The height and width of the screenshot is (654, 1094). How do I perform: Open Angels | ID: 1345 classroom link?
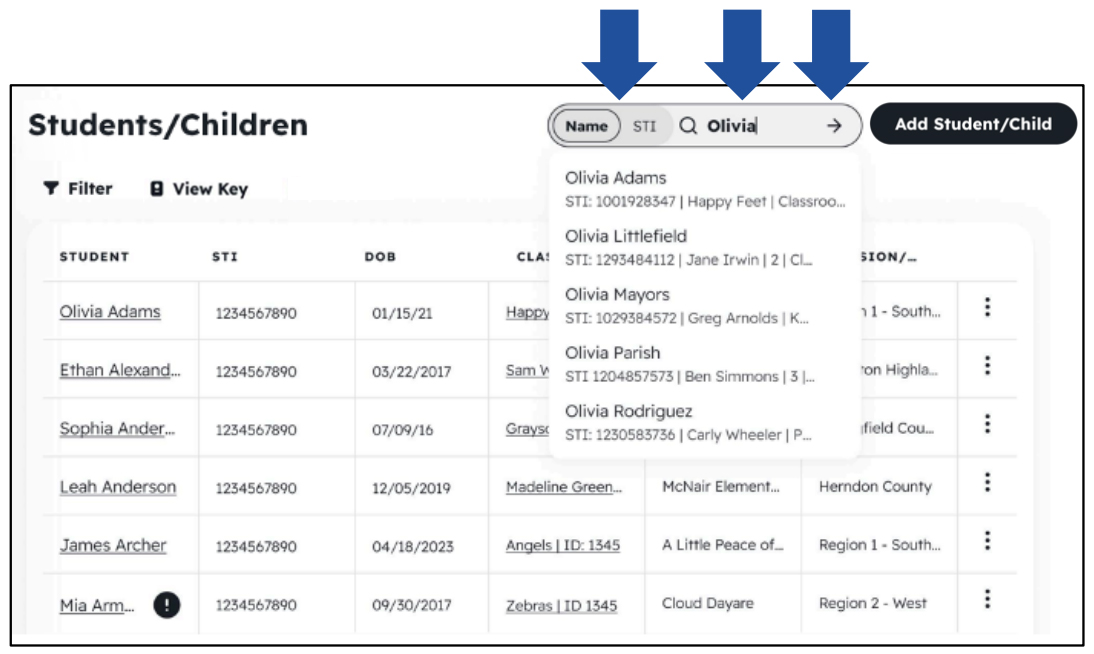pos(562,545)
